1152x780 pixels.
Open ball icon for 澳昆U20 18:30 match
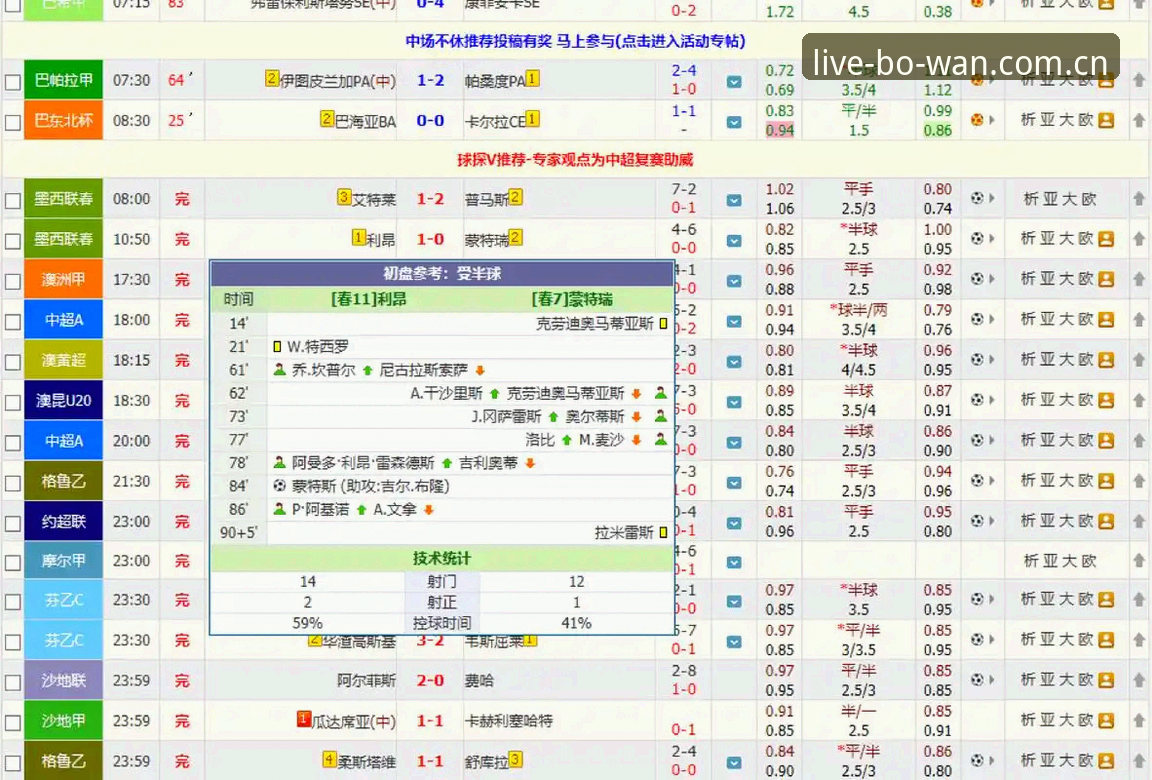click(977, 400)
